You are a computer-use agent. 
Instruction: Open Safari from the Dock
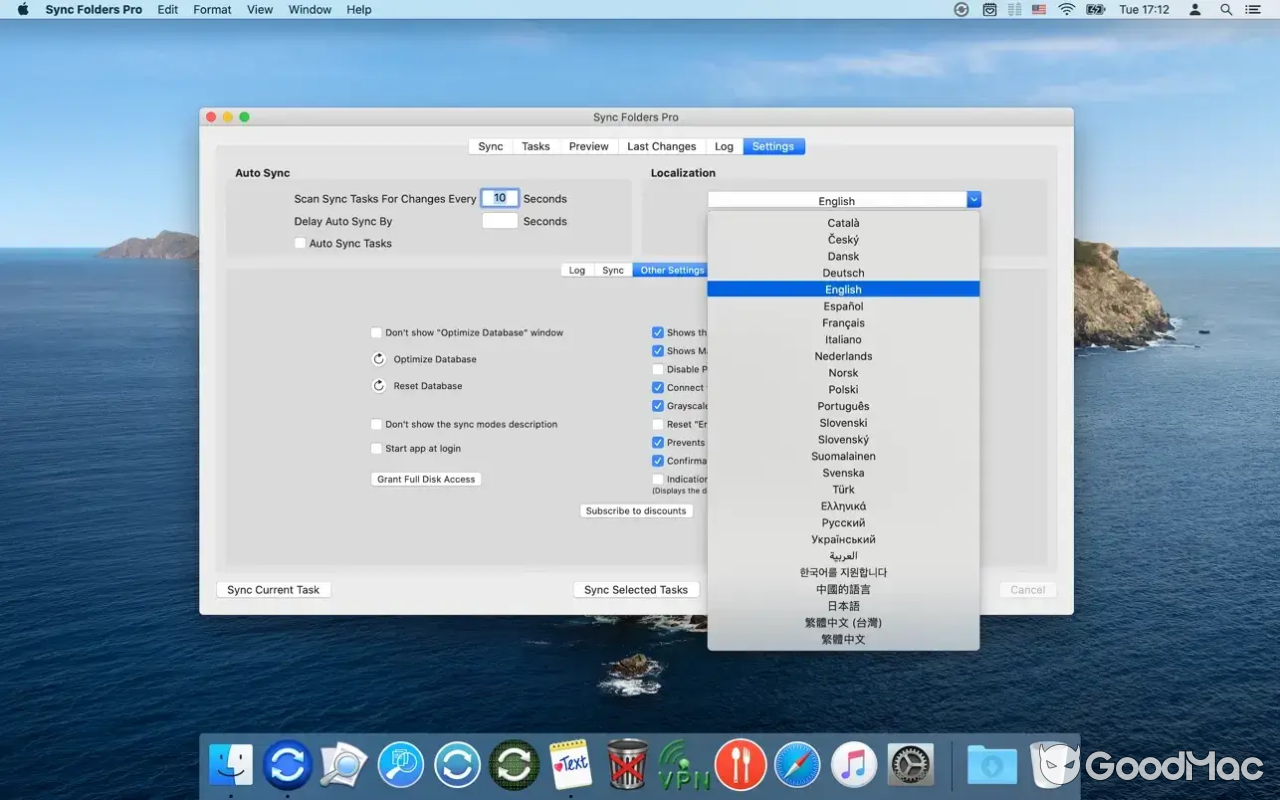click(797, 765)
